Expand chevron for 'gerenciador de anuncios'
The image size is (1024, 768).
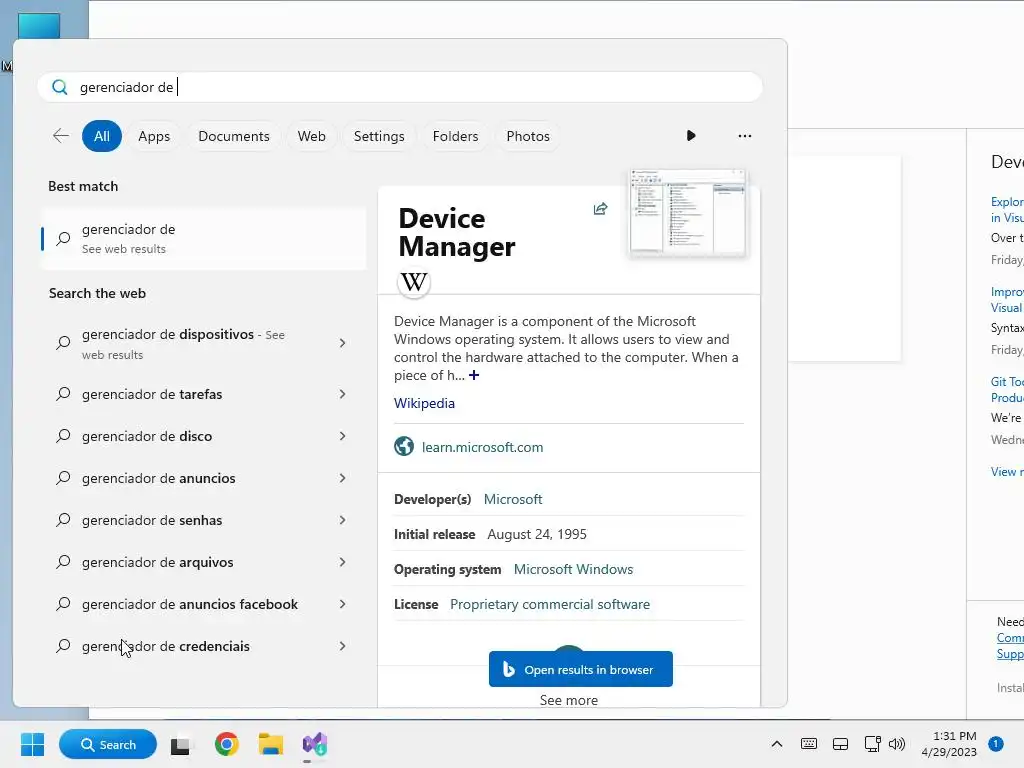[x=342, y=478]
